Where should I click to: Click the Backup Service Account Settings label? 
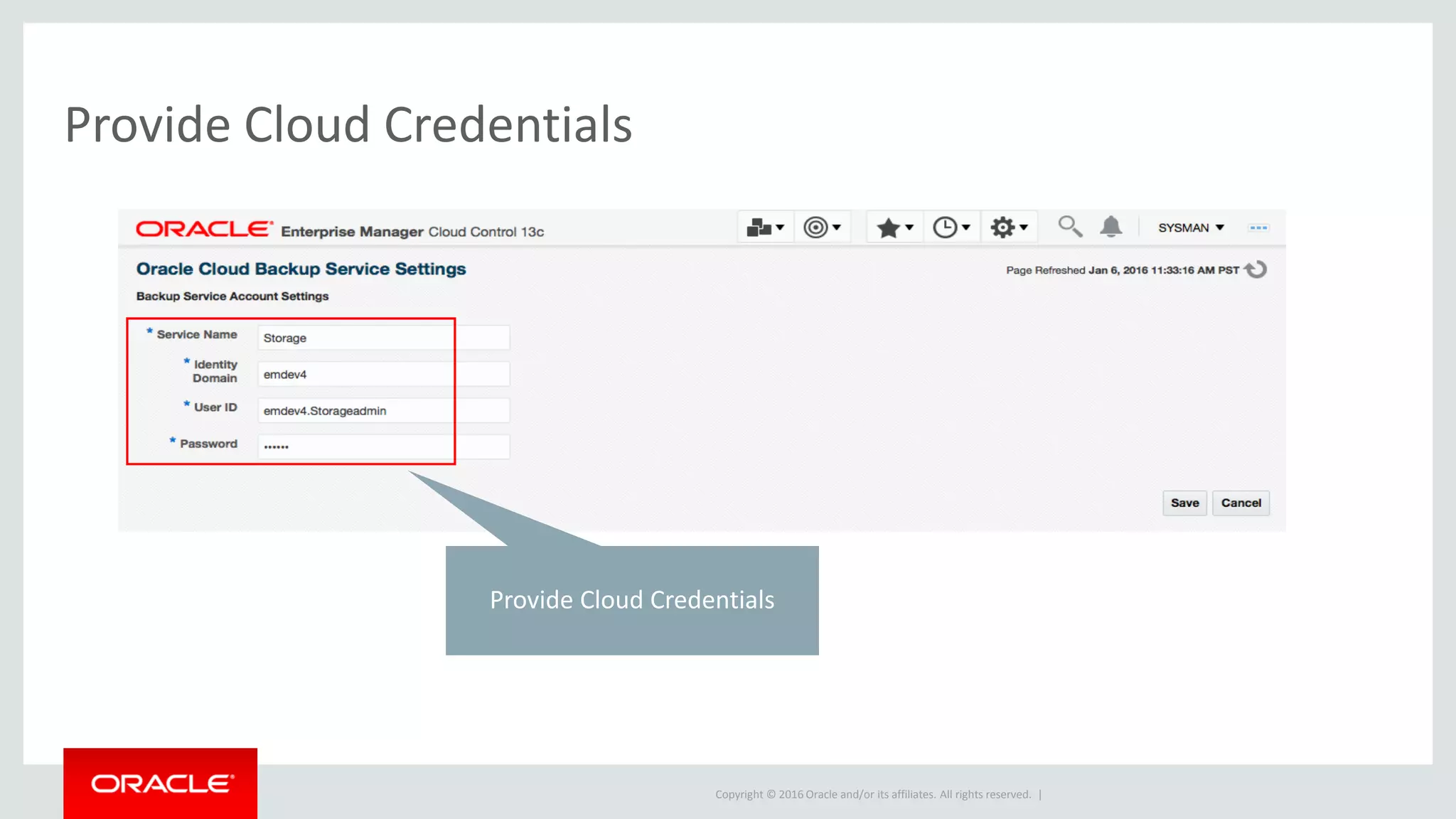tap(232, 296)
